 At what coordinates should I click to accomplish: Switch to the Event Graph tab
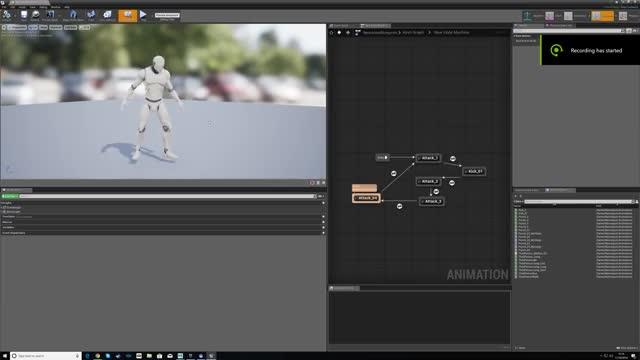342,26
